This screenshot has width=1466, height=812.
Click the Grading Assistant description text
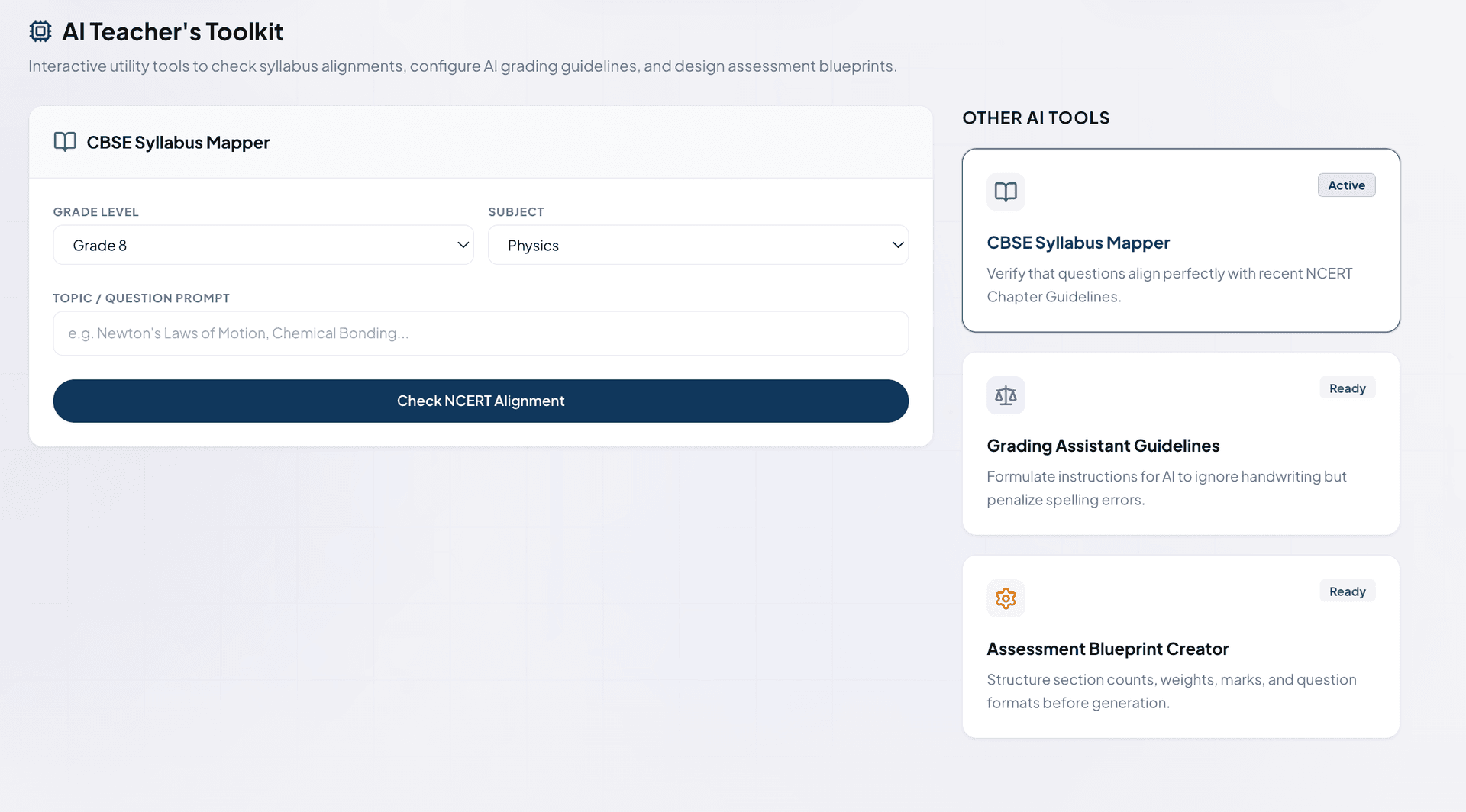(1166, 488)
